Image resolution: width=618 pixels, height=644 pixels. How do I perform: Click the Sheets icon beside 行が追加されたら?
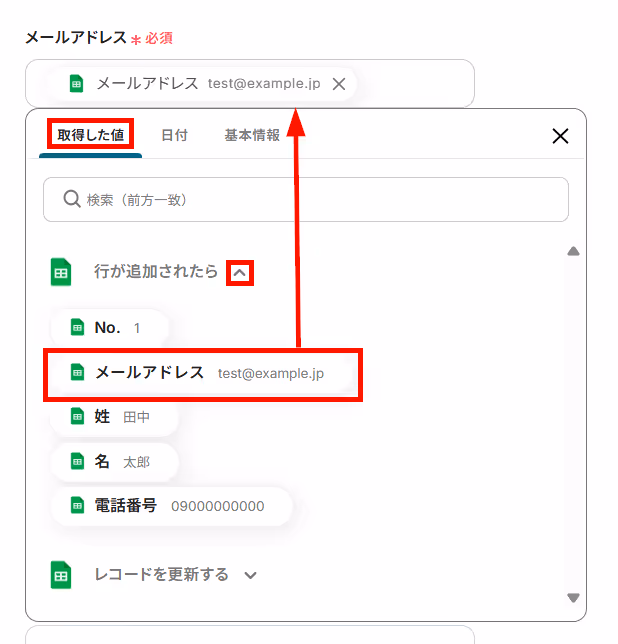[x=61, y=271]
